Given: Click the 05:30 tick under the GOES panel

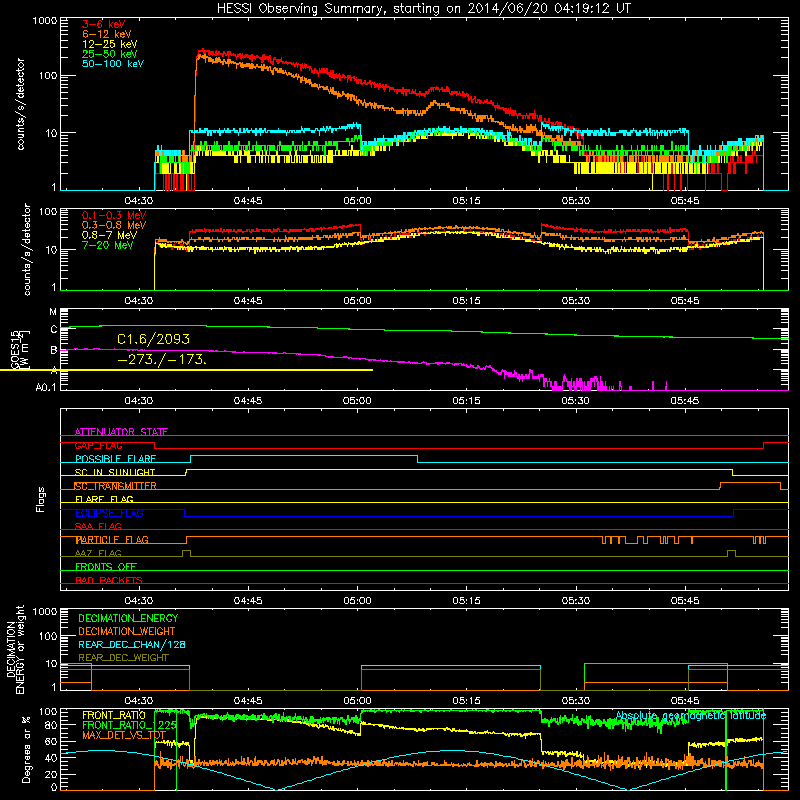Looking at the screenshot, I should tap(576, 401).
